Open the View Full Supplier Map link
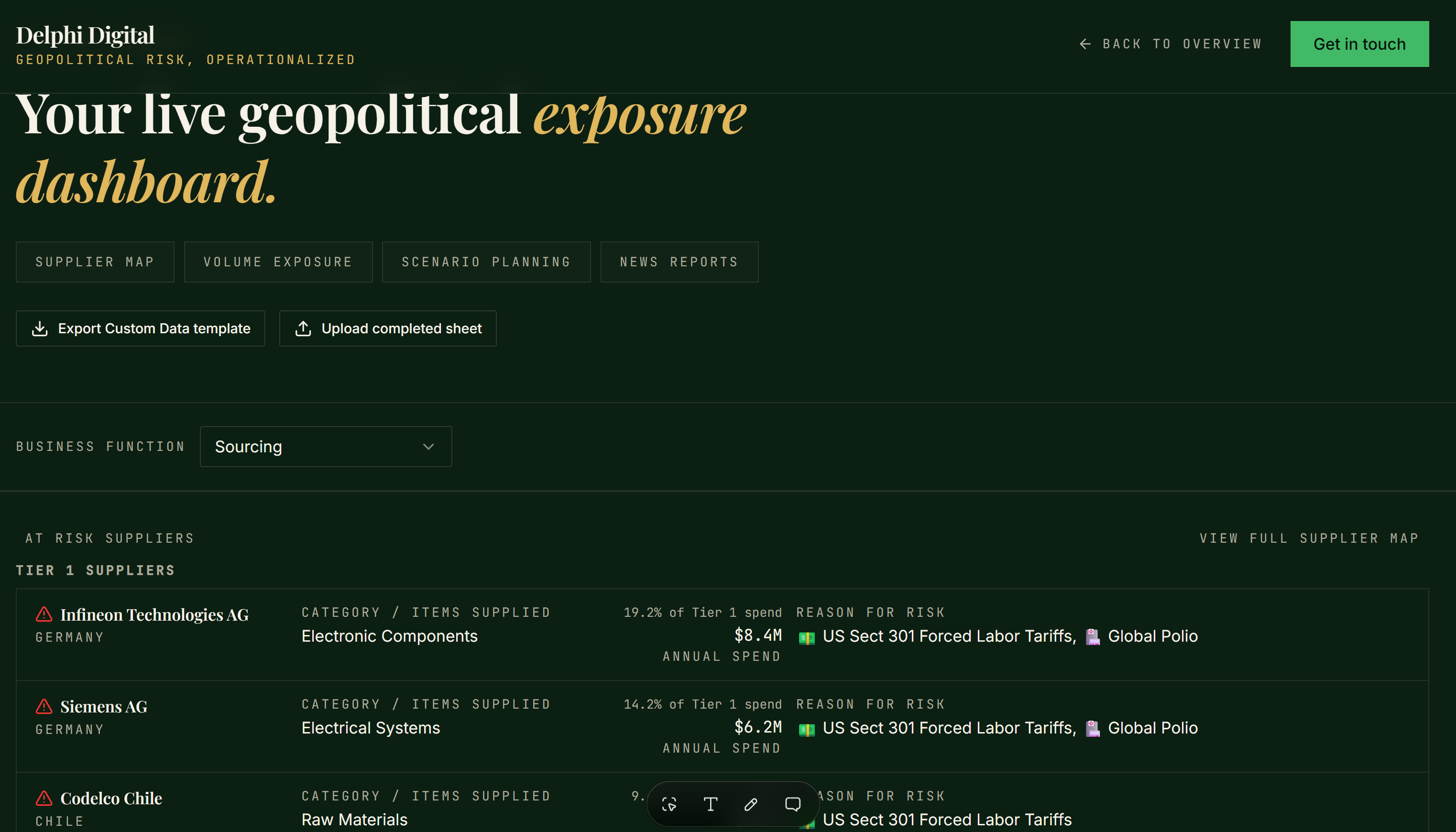Screen dimensions: 1456x832 (x=1309, y=538)
